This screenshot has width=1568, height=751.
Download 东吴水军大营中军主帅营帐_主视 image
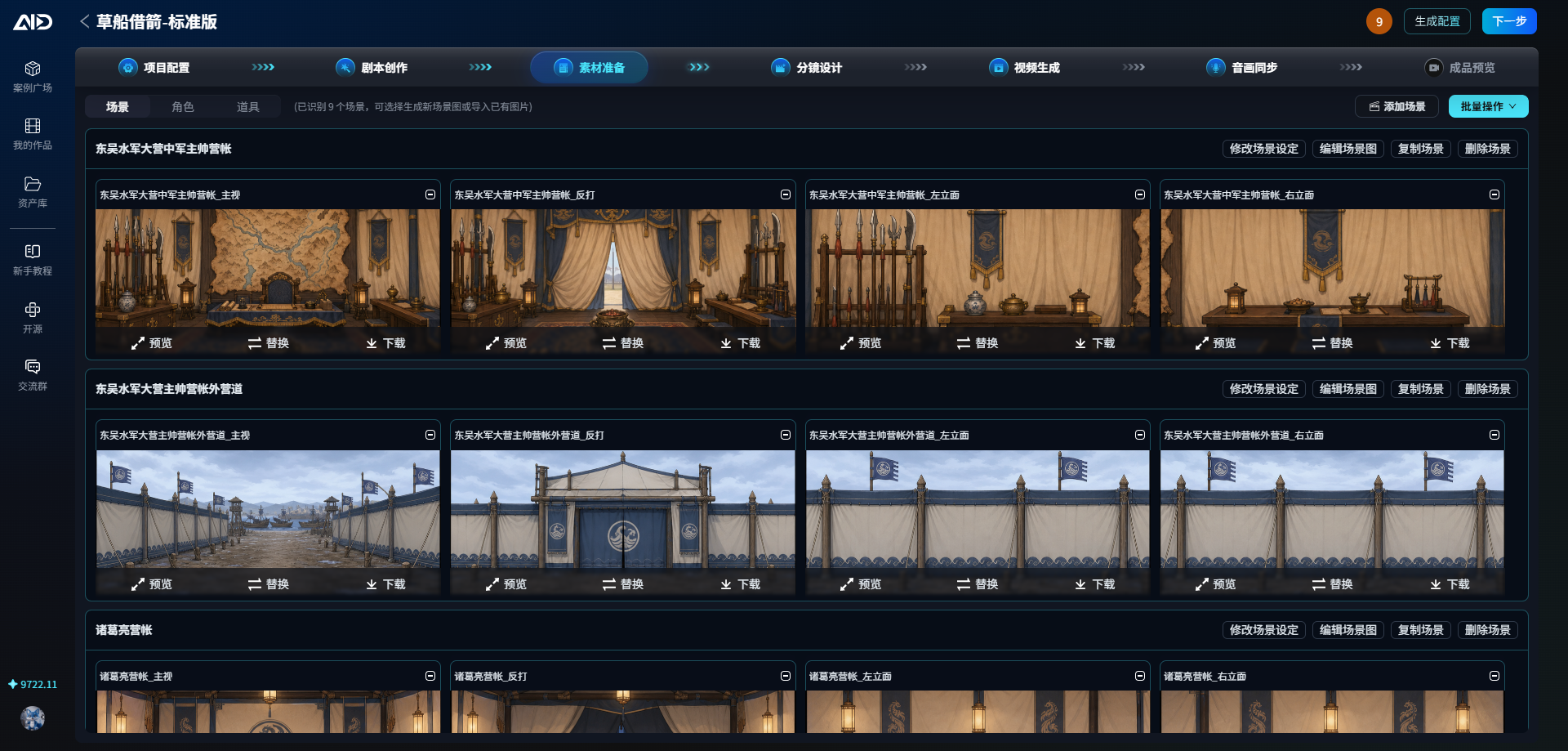click(385, 343)
